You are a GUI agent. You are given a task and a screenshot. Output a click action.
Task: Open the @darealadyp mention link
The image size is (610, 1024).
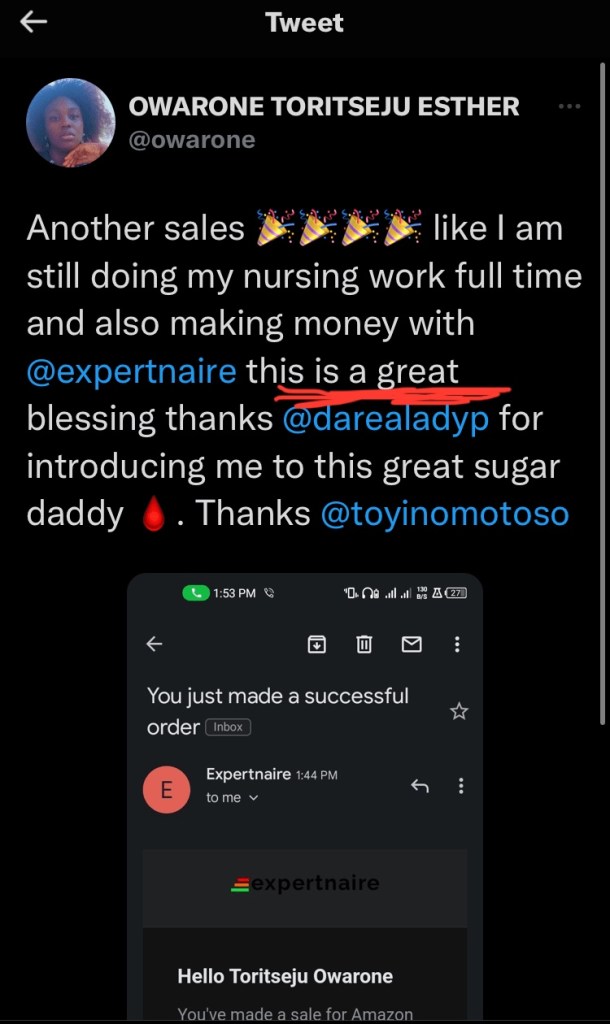[386, 418]
